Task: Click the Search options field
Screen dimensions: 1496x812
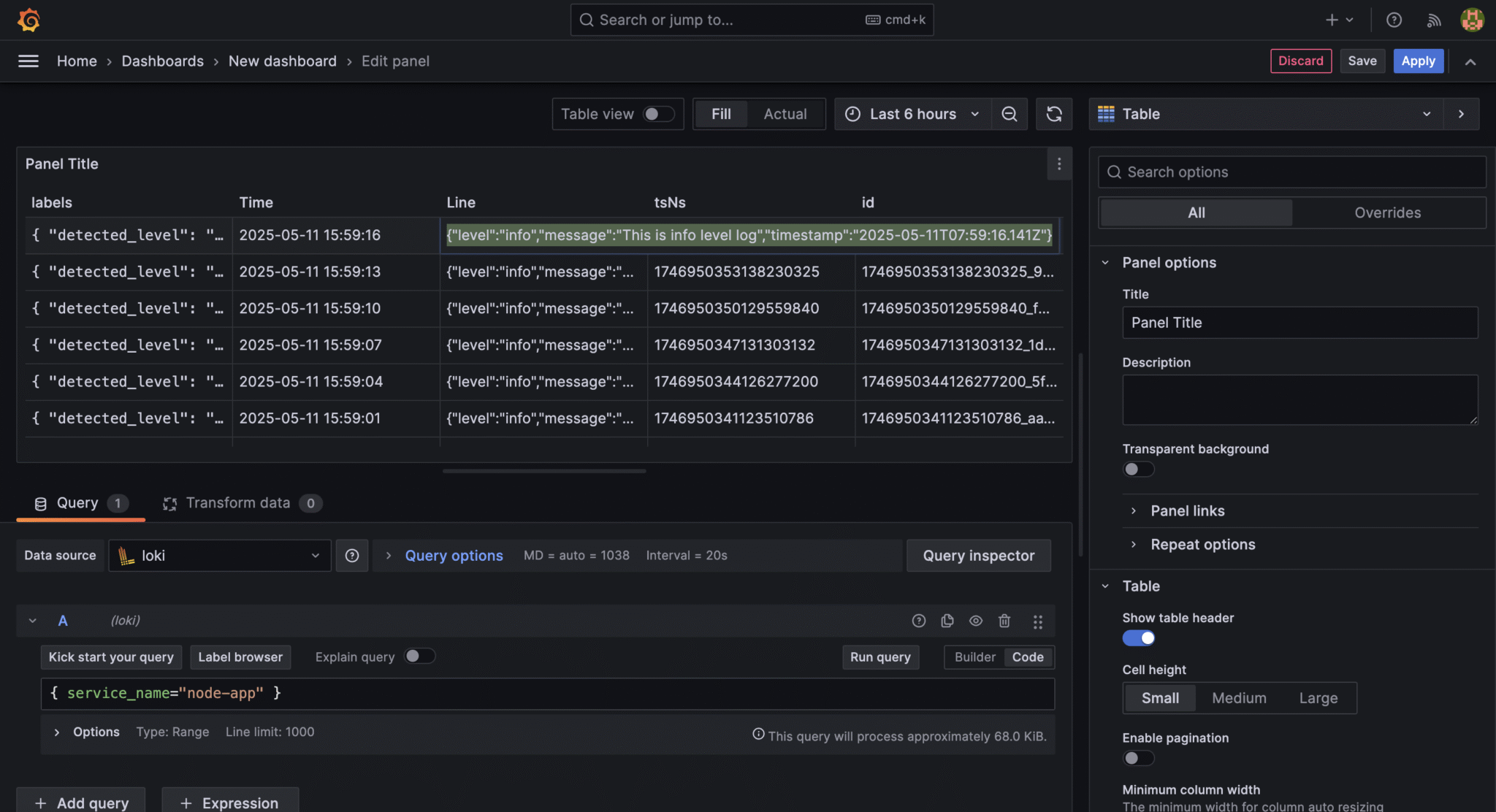Action: [x=1291, y=172]
